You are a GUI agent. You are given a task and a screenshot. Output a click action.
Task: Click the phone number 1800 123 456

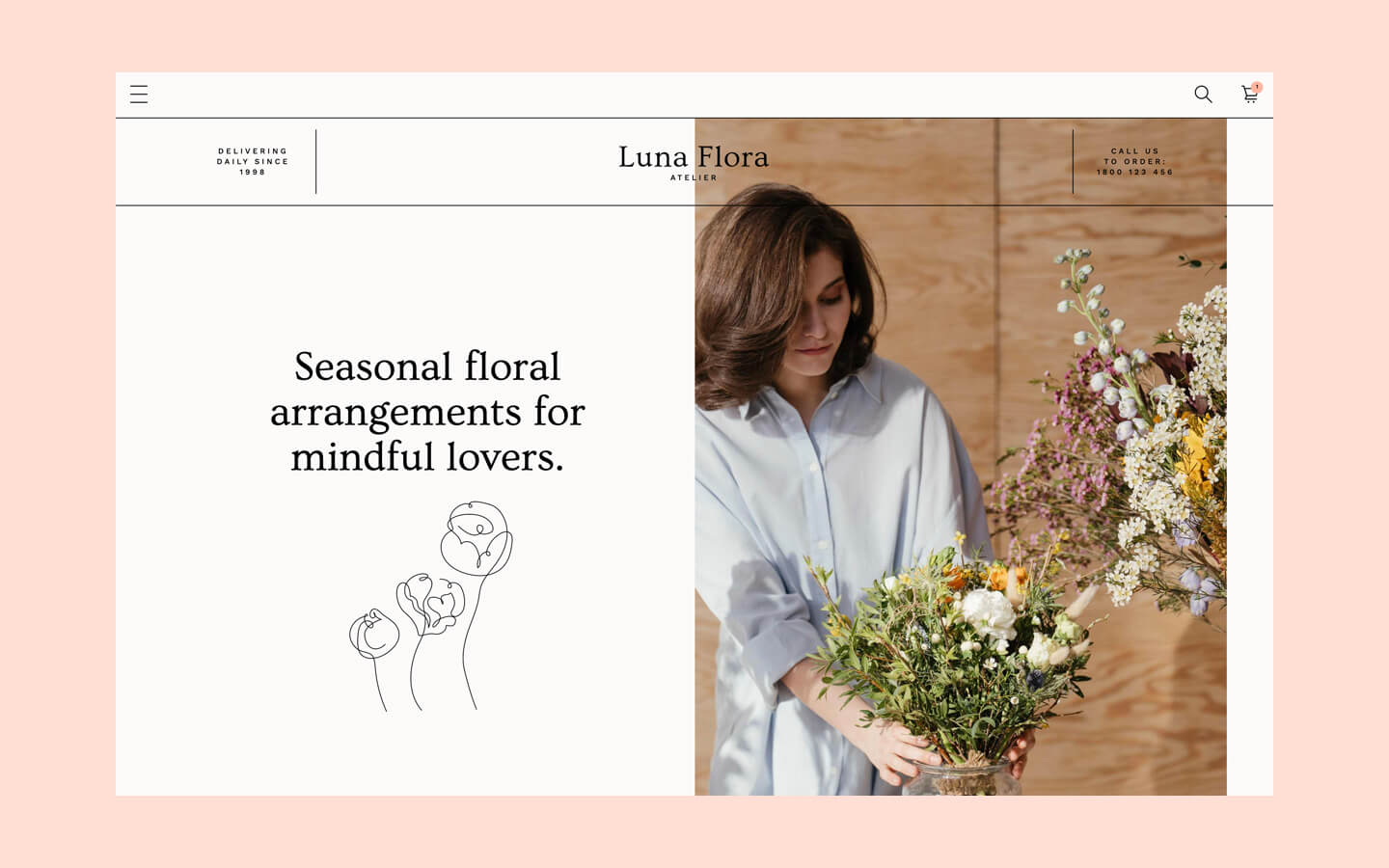pos(1135,172)
